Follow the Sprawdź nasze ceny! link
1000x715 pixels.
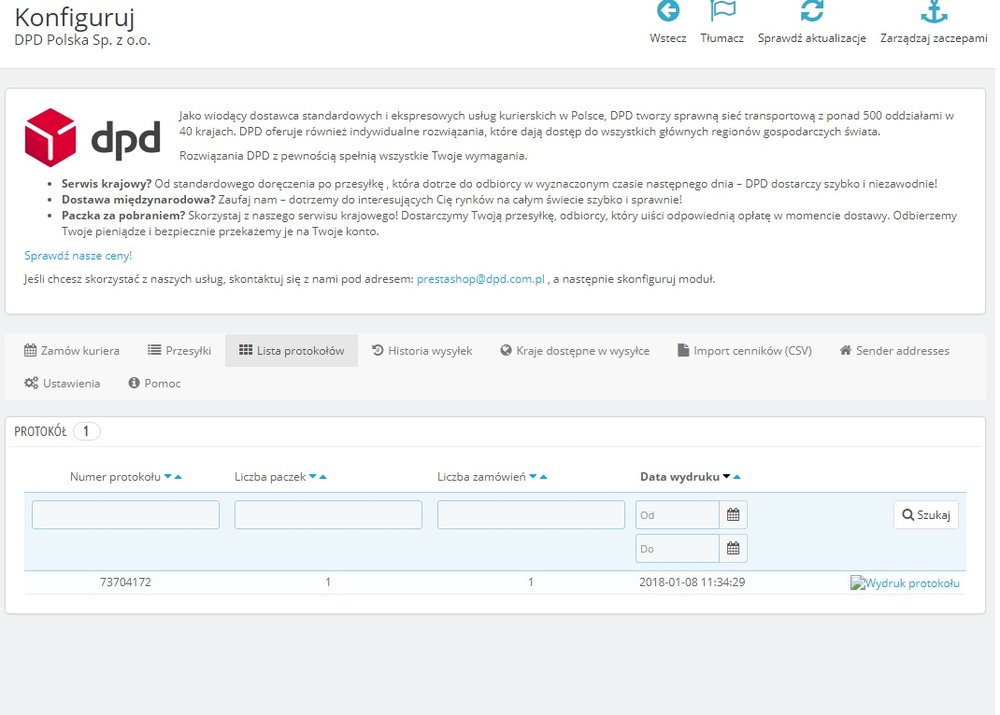[78, 255]
